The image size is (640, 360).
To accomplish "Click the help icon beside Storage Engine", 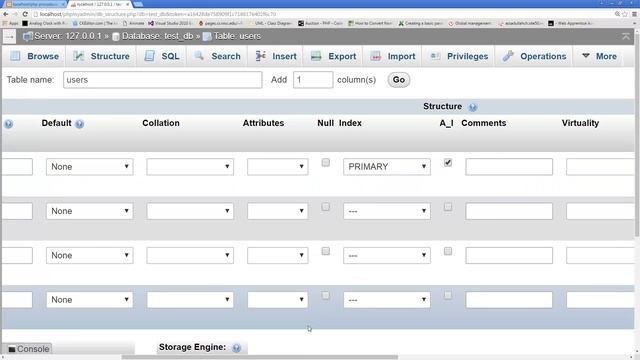I will (x=236, y=348).
